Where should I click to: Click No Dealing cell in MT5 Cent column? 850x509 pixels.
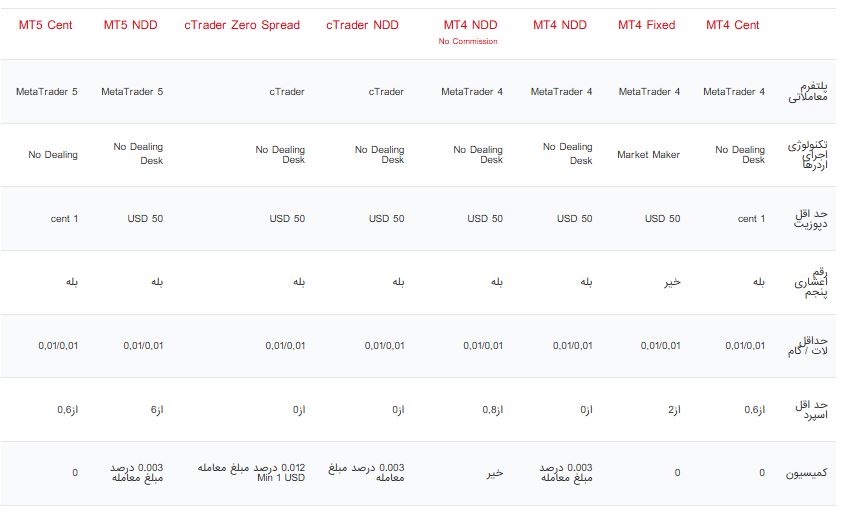coord(53,155)
